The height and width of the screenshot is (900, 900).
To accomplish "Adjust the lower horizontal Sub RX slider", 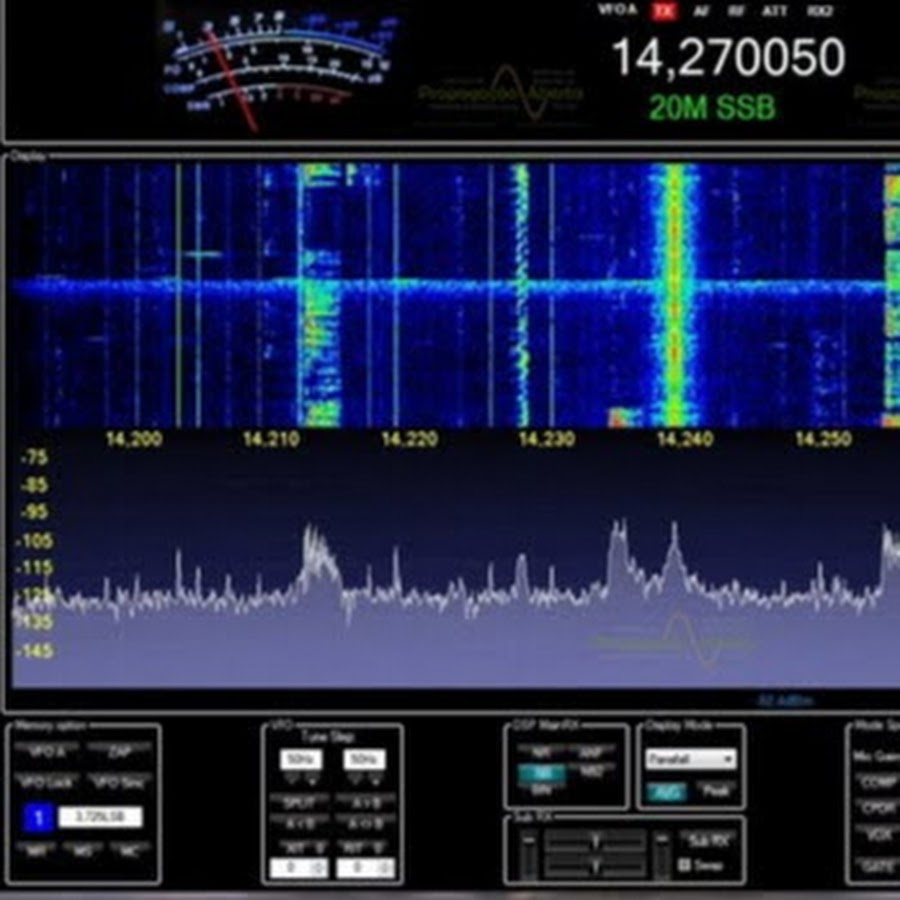I will (x=595, y=864).
